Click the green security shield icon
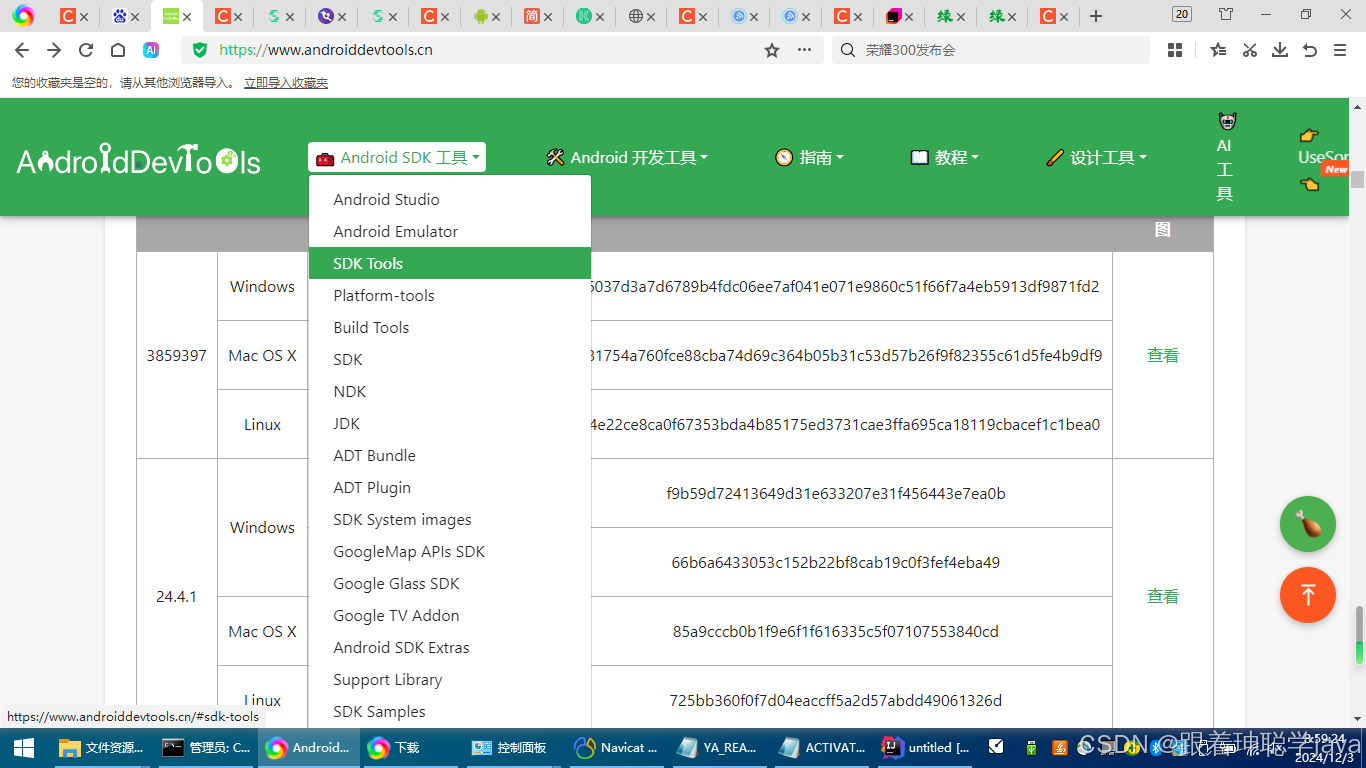 [200, 50]
